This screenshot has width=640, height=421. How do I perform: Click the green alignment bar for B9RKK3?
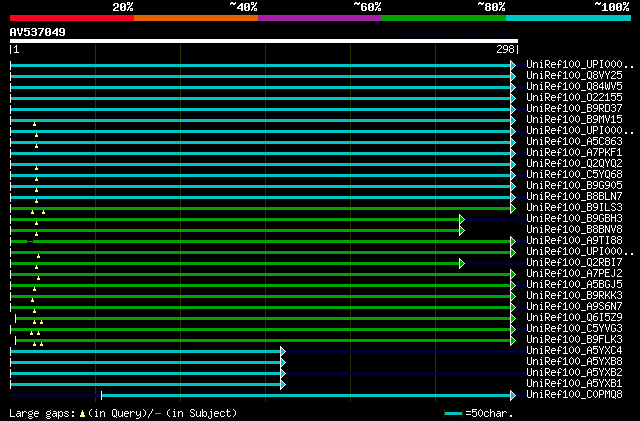(260, 296)
